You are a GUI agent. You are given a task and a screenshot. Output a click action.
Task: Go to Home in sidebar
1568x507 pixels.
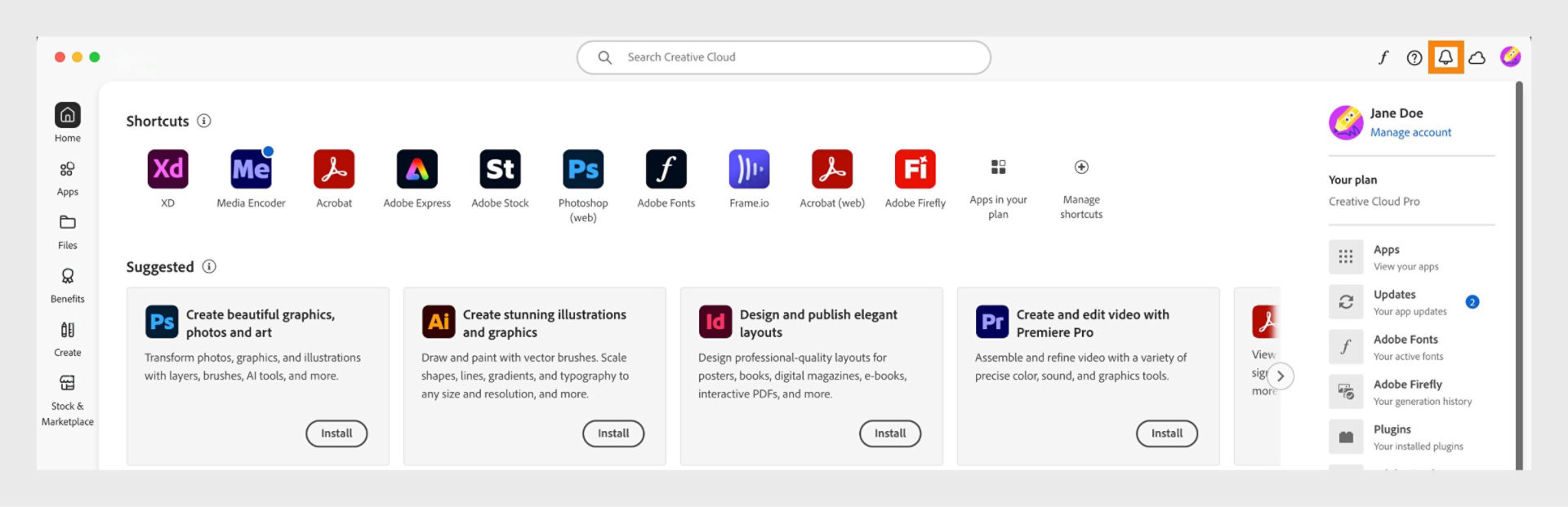[x=68, y=122]
